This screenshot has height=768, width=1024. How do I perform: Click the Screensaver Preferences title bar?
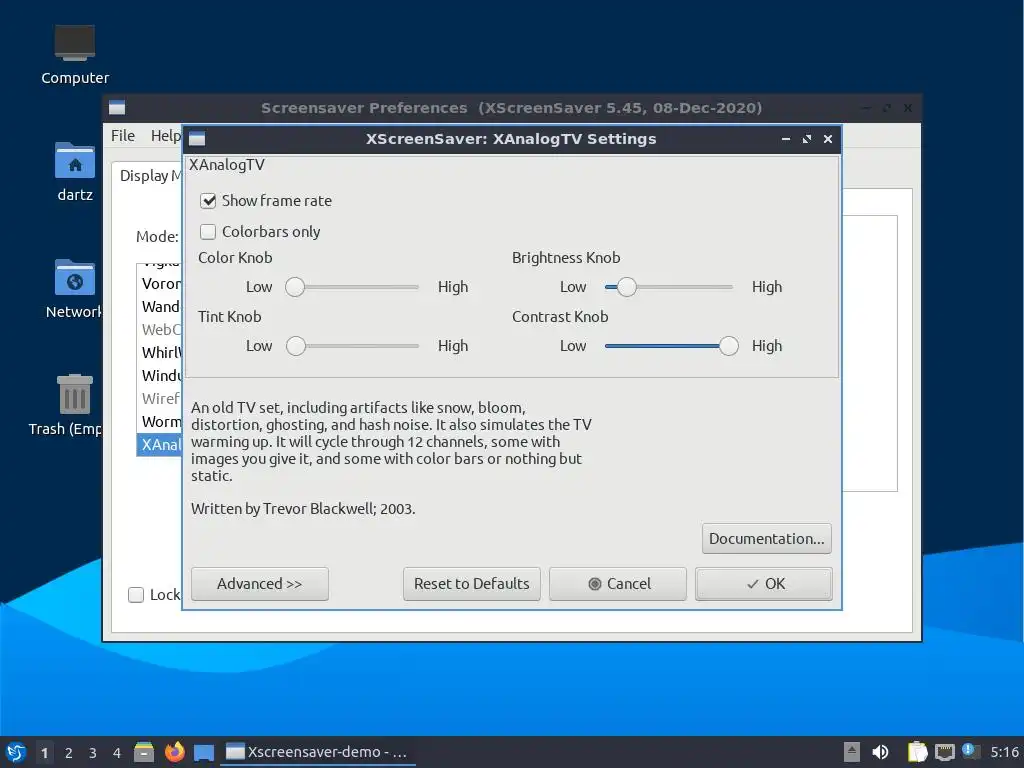[511, 108]
